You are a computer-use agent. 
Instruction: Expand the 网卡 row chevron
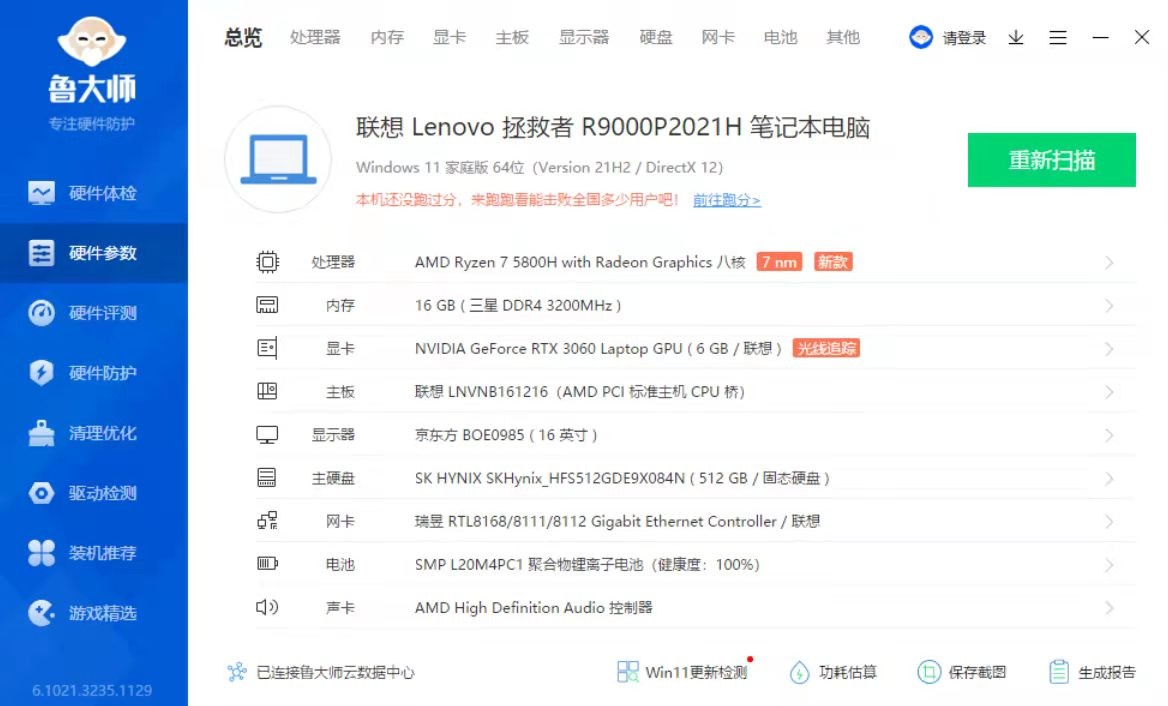pos(1109,522)
